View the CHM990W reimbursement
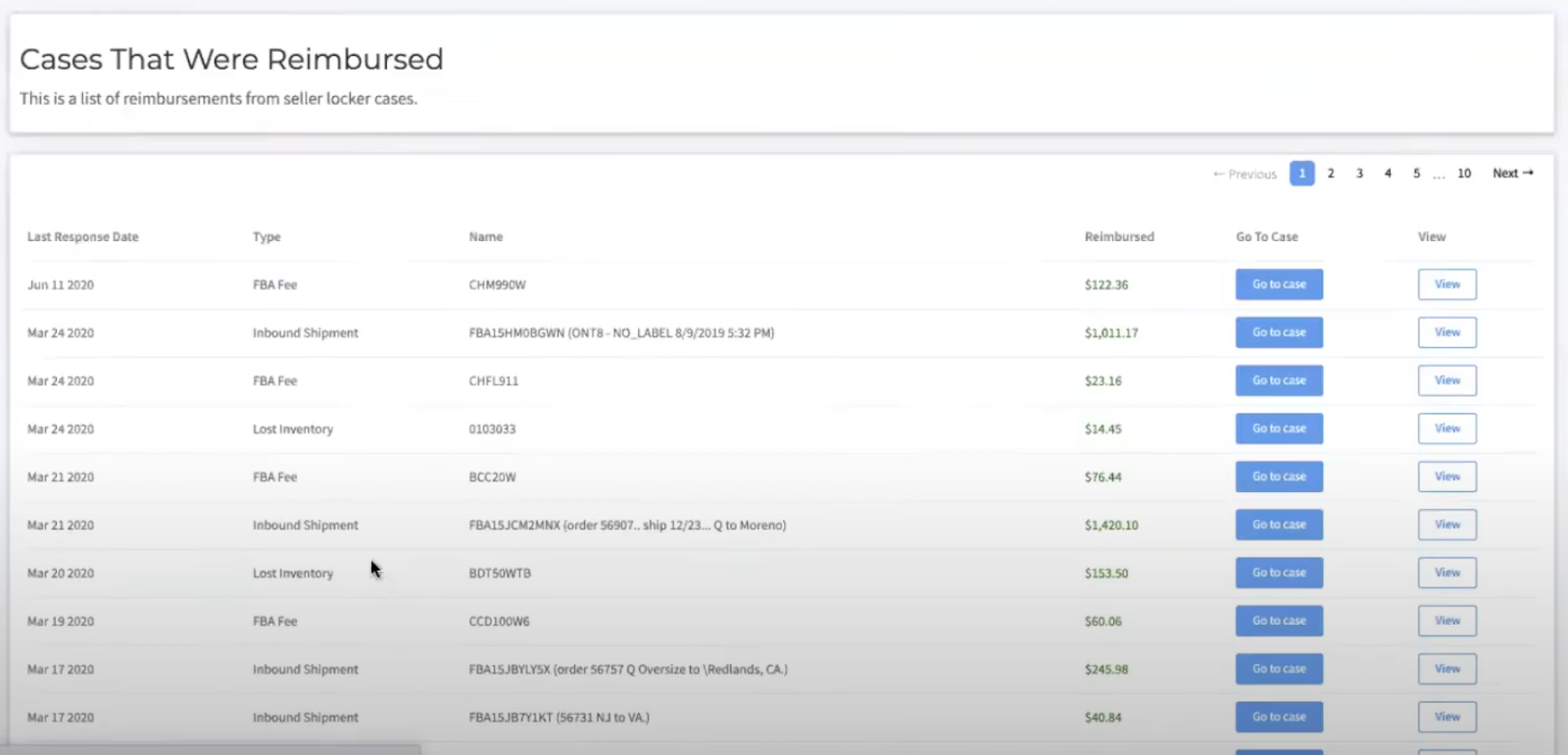 point(1447,284)
